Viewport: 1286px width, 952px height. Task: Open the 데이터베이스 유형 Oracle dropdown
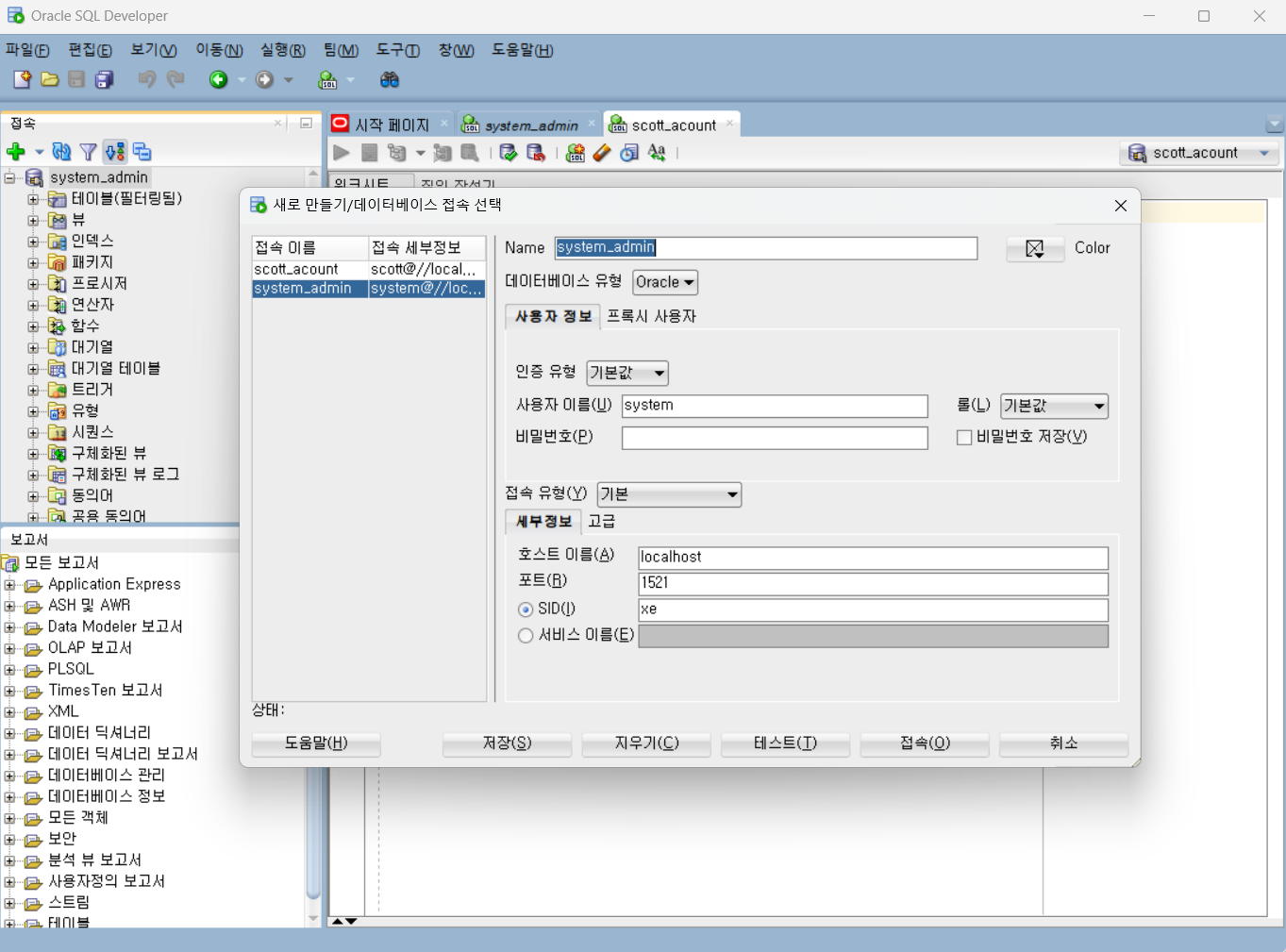[x=665, y=282]
